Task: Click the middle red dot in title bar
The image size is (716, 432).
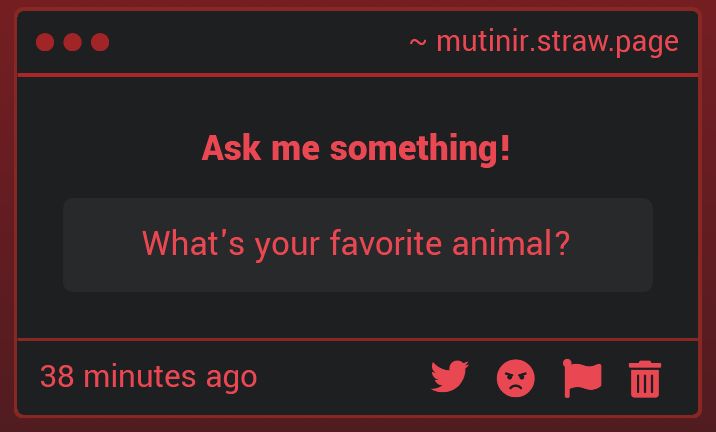Action: (x=72, y=42)
